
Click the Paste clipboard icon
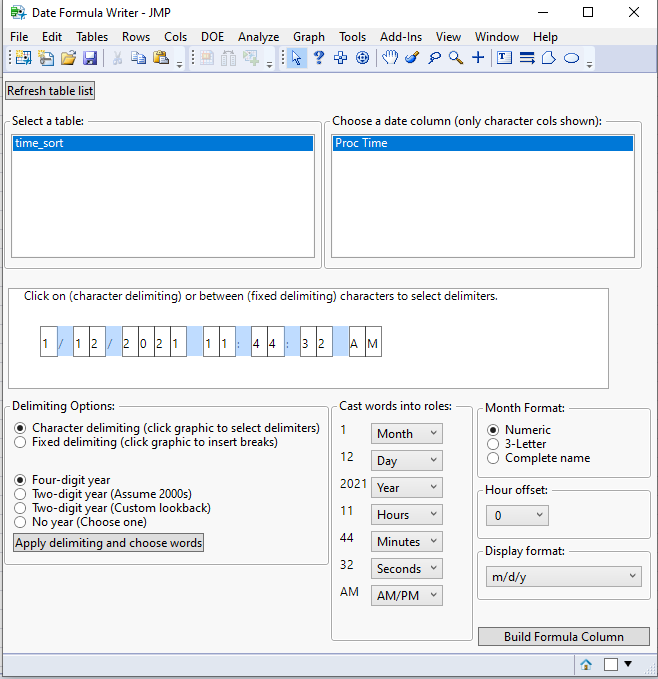(161, 58)
